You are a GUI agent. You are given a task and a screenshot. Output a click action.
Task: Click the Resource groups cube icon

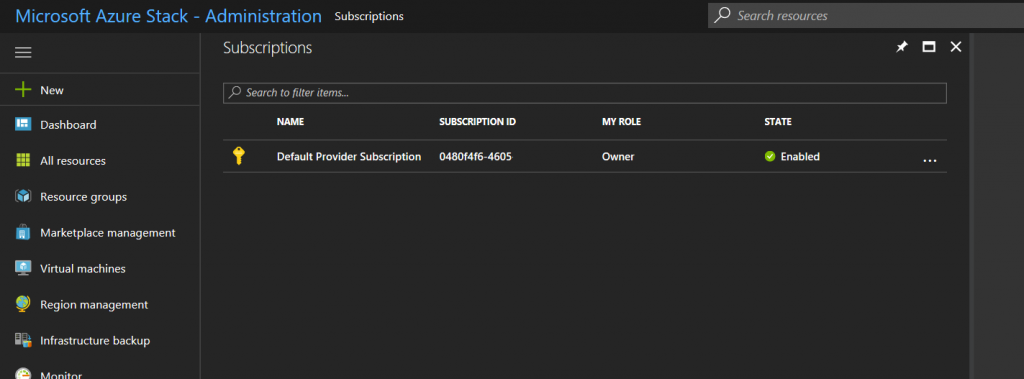[24, 197]
